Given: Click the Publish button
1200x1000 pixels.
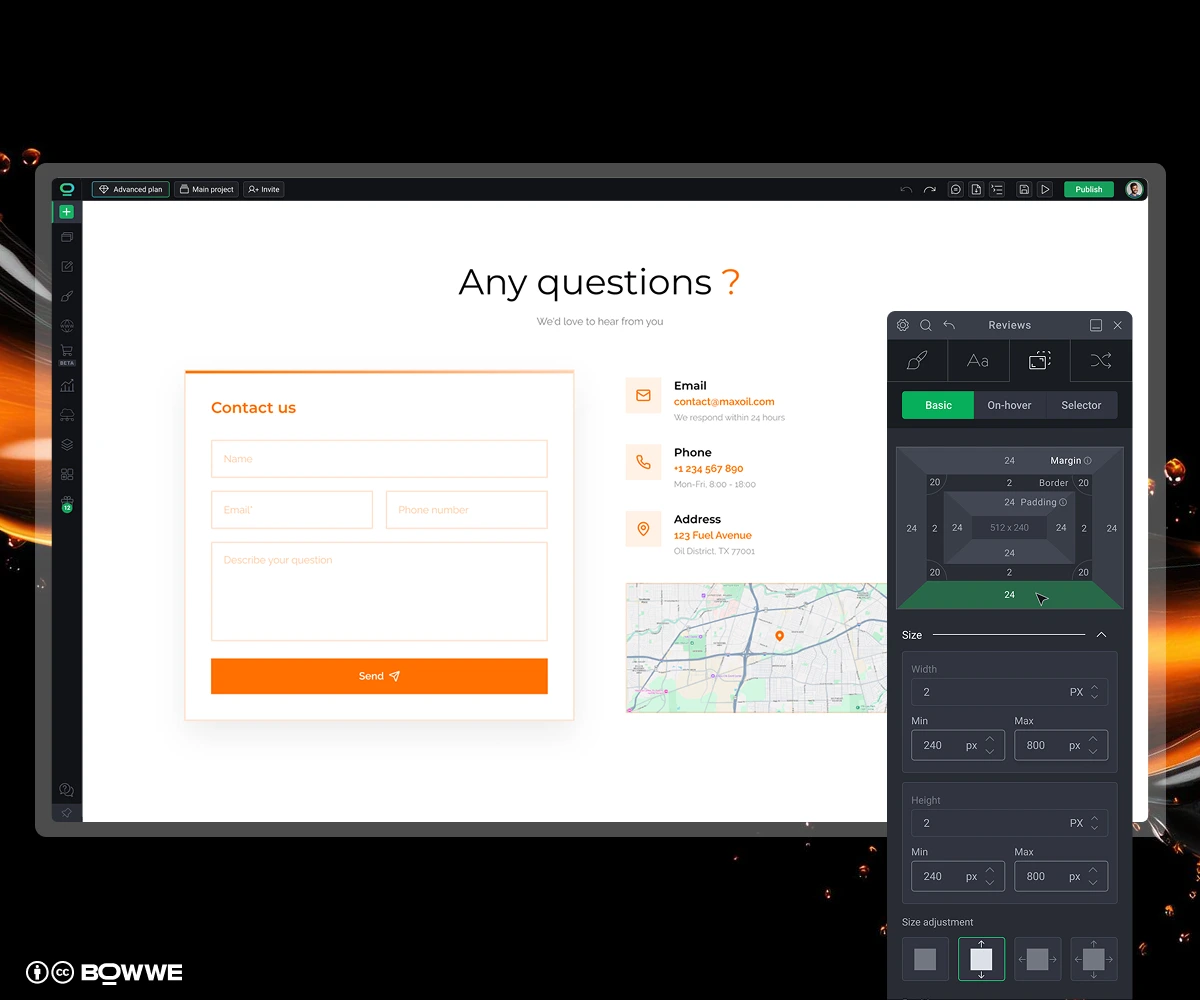Looking at the screenshot, I should [1089, 189].
